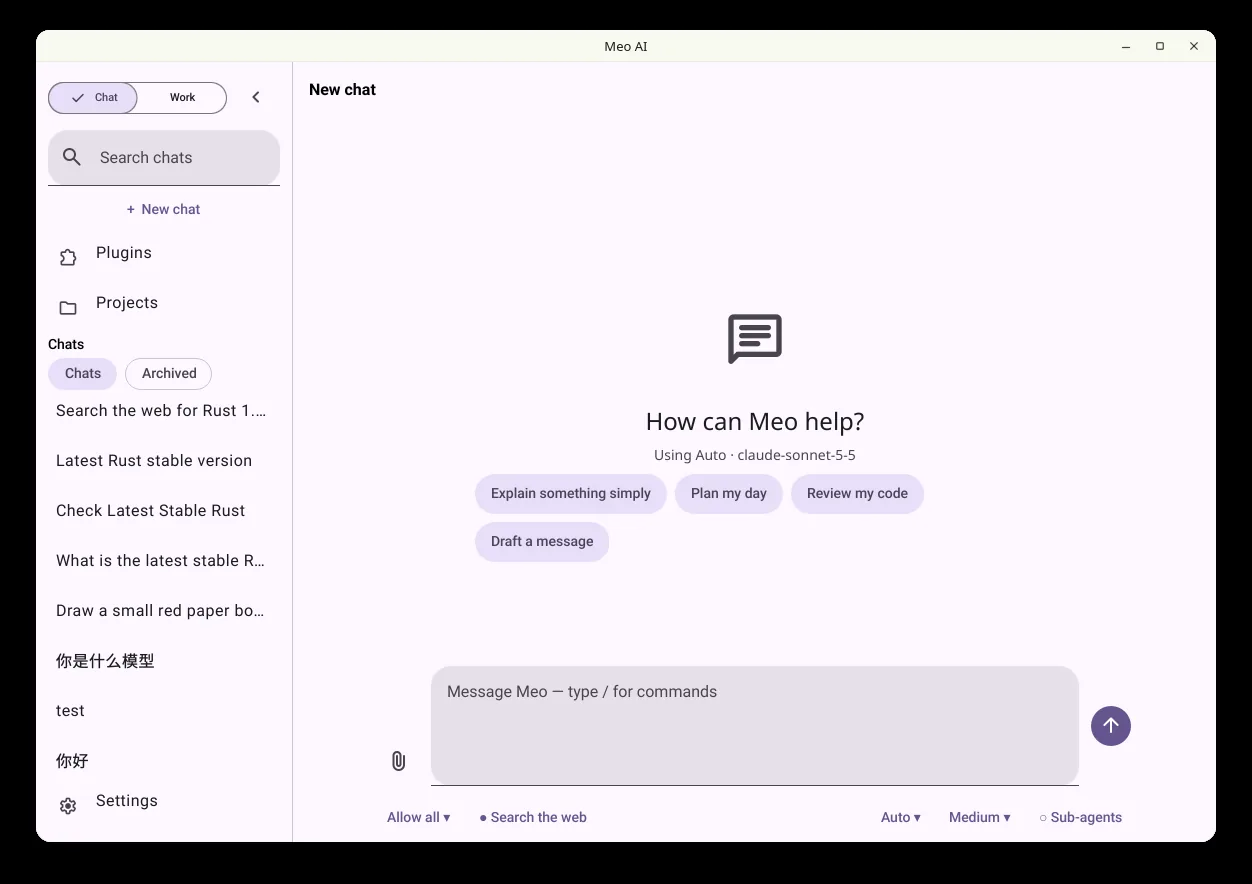
Task: Open the Plugins page
Action: click(x=164, y=258)
